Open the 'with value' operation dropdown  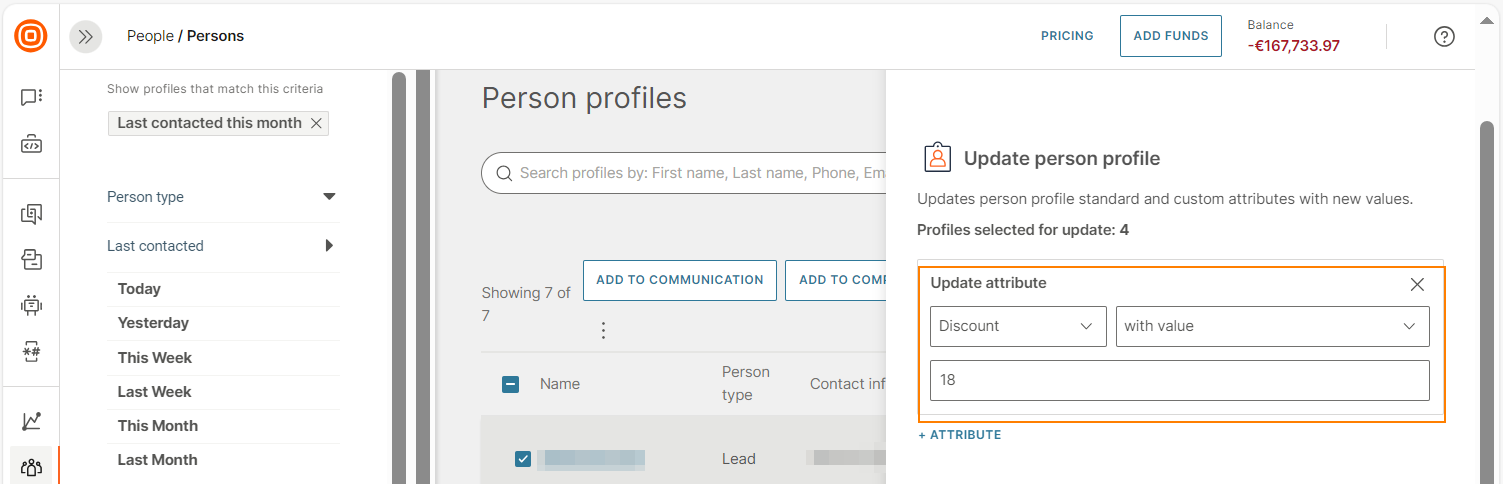pyautogui.click(x=1272, y=326)
